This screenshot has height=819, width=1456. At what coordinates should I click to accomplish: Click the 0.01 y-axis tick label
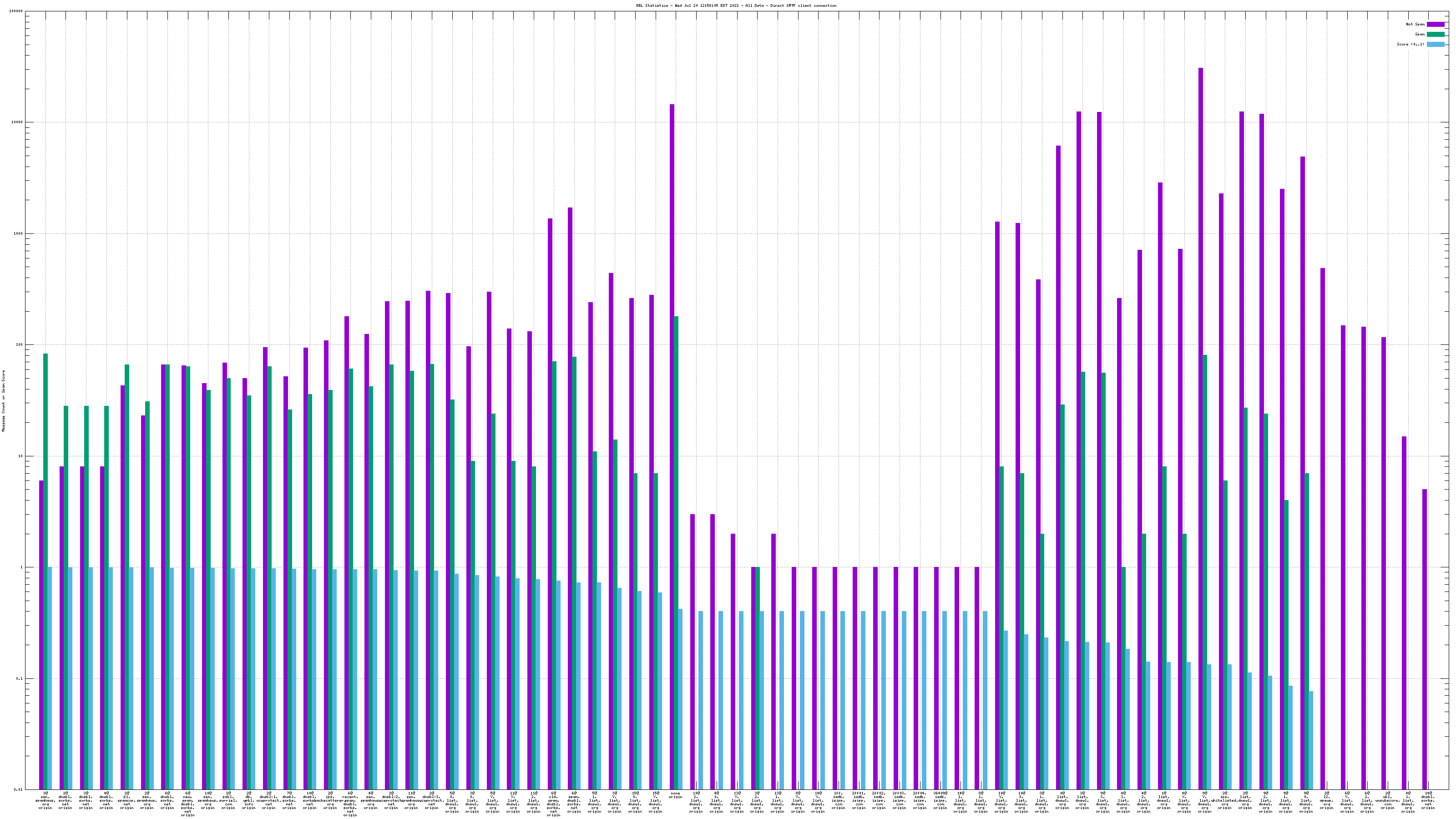tap(19, 789)
